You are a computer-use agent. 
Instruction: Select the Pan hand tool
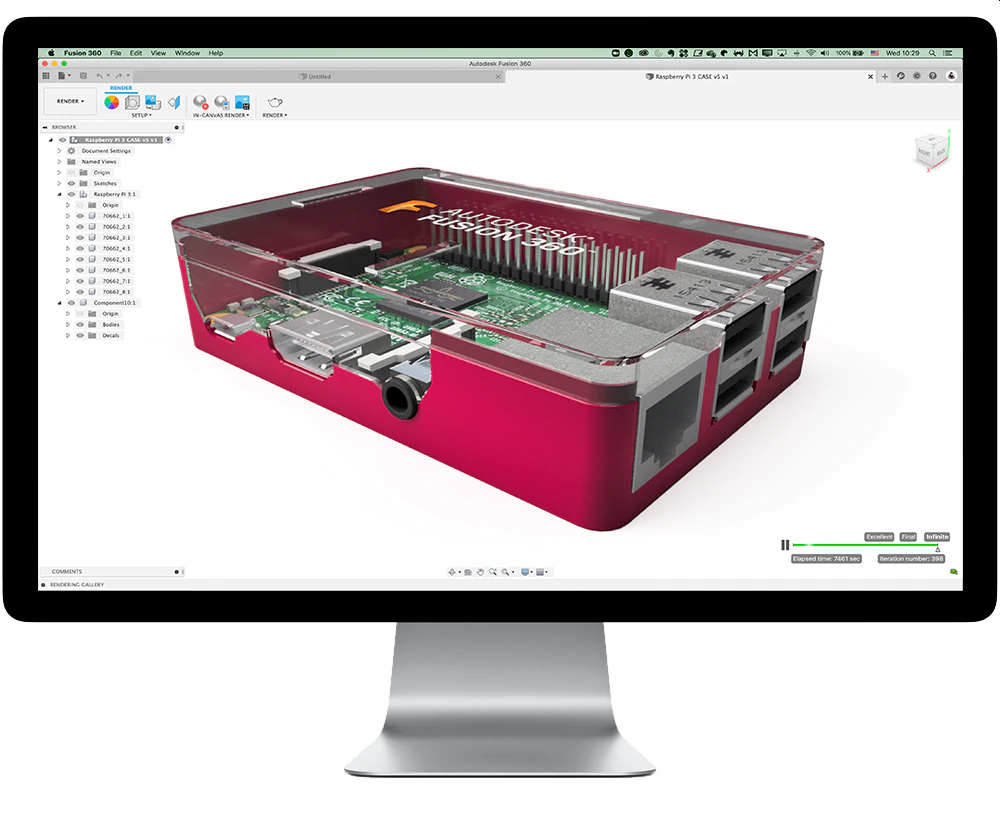pos(480,572)
